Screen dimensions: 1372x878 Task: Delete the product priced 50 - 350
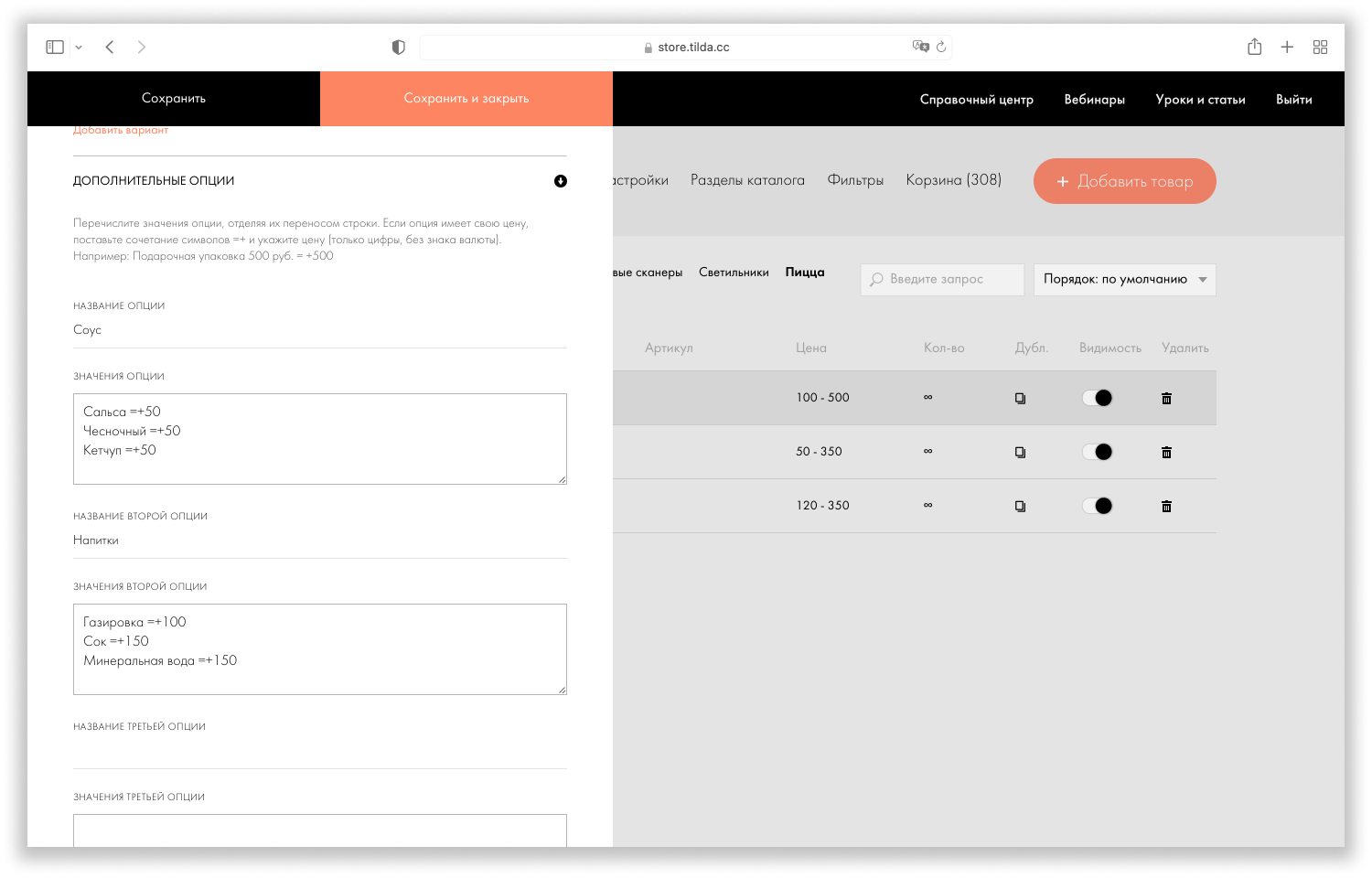(x=1166, y=452)
